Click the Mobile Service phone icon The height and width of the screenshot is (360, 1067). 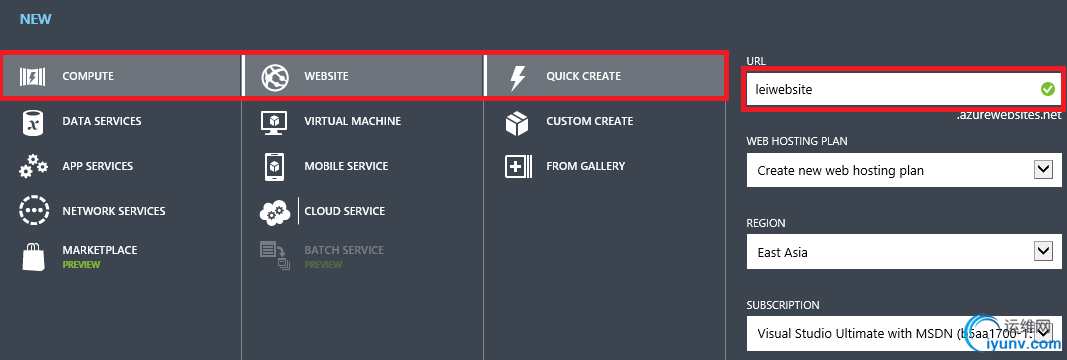click(x=274, y=167)
